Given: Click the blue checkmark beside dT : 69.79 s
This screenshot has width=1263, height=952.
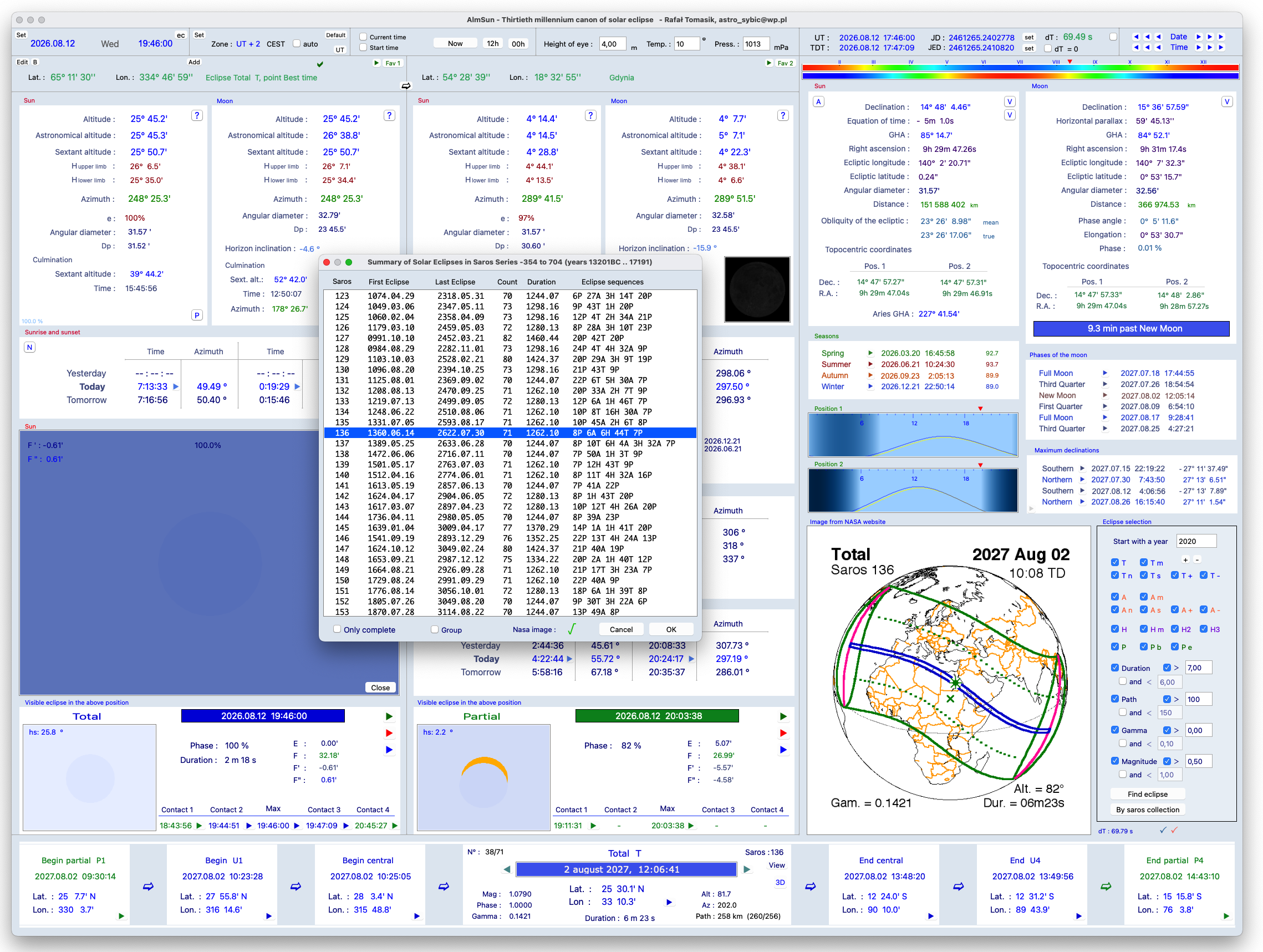Looking at the screenshot, I should tap(1163, 830).
